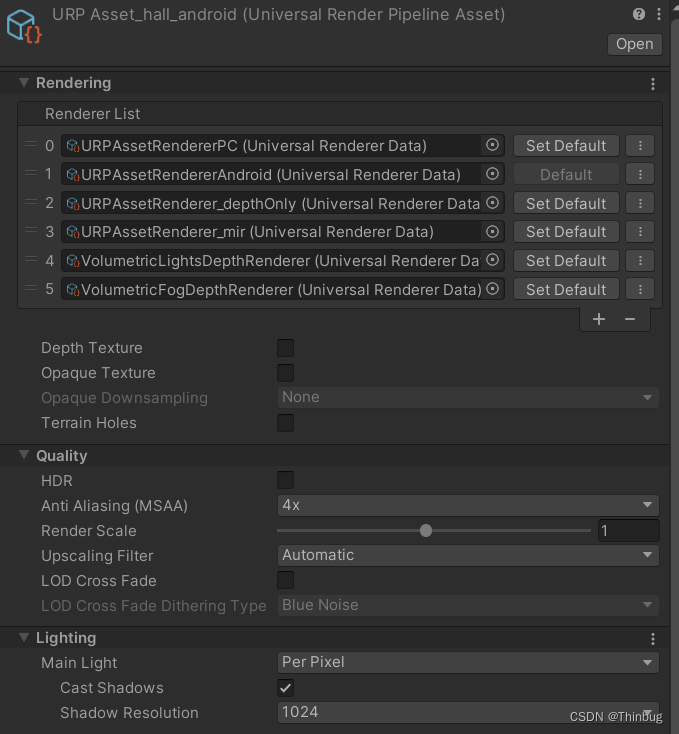The height and width of the screenshot is (734, 679).
Task: Grab the drag handle of renderer 0
Action: (x=31, y=144)
